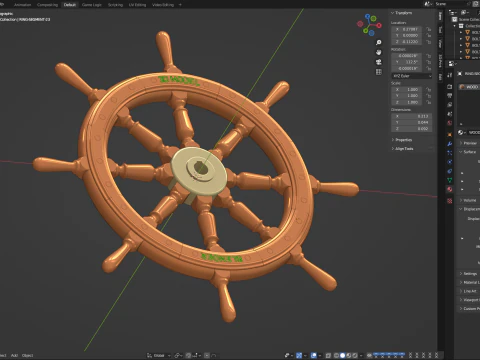Snap view using the labeled blue Z gizmo handle

pos(368,16)
